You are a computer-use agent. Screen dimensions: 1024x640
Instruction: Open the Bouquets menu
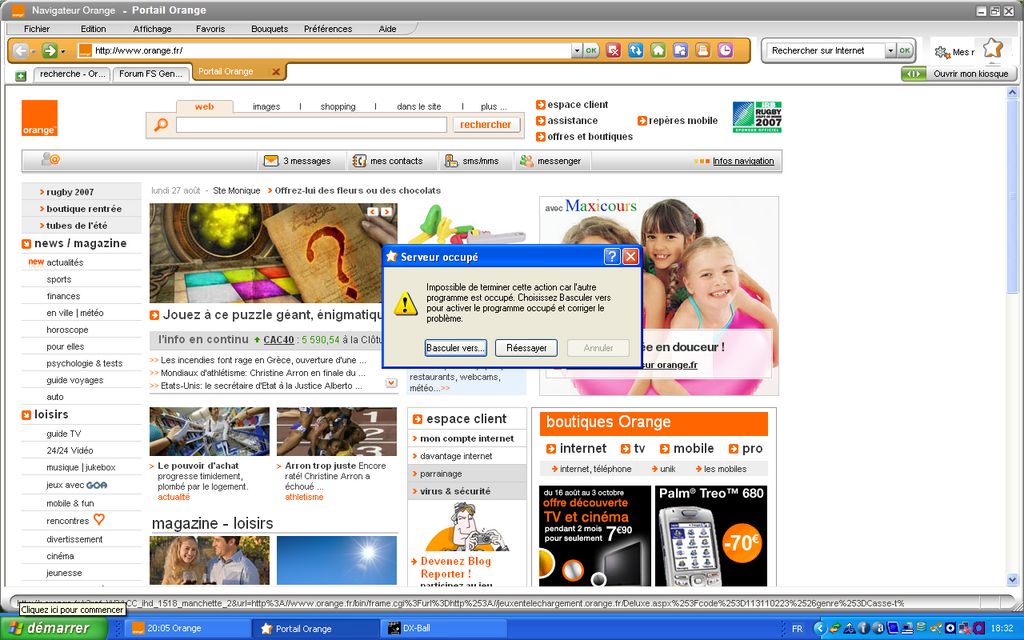point(270,29)
